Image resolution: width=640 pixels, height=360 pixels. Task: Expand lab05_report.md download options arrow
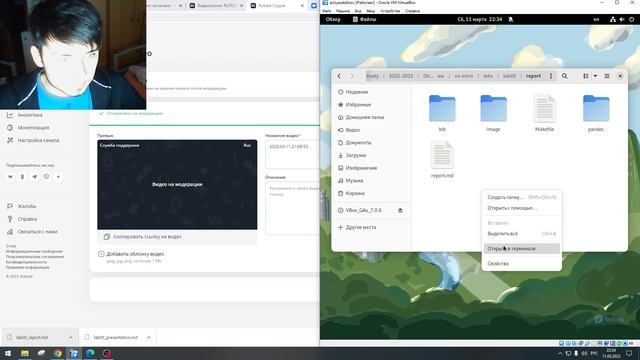point(71,338)
